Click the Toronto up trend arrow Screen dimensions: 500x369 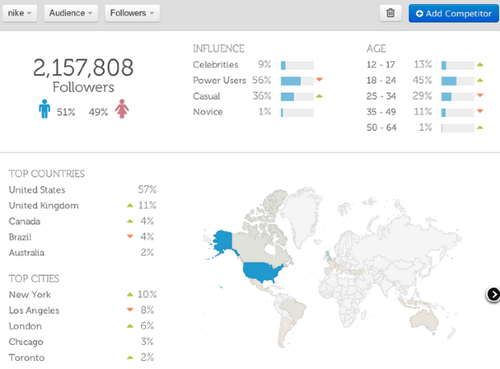coord(130,358)
